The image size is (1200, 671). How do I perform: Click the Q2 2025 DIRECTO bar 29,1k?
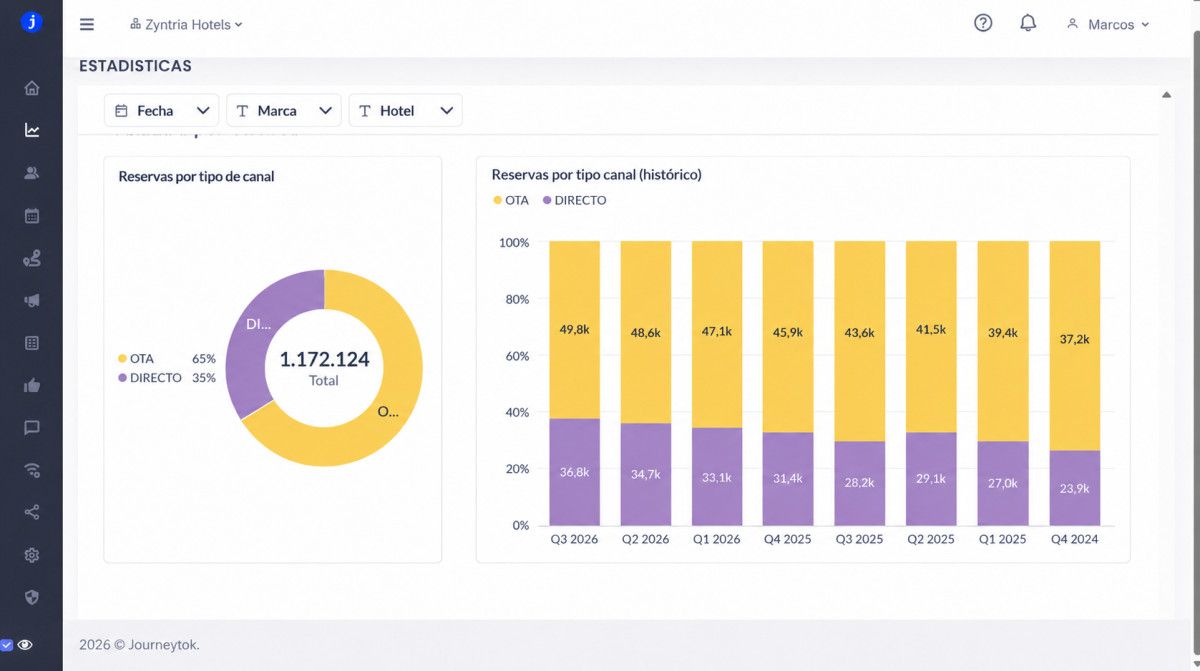931,479
